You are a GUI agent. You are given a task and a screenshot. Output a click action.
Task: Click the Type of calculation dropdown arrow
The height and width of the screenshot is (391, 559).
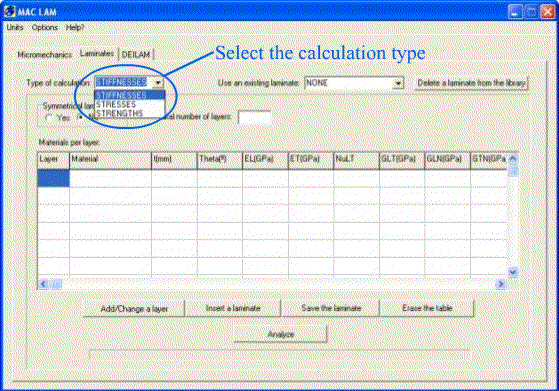158,83
